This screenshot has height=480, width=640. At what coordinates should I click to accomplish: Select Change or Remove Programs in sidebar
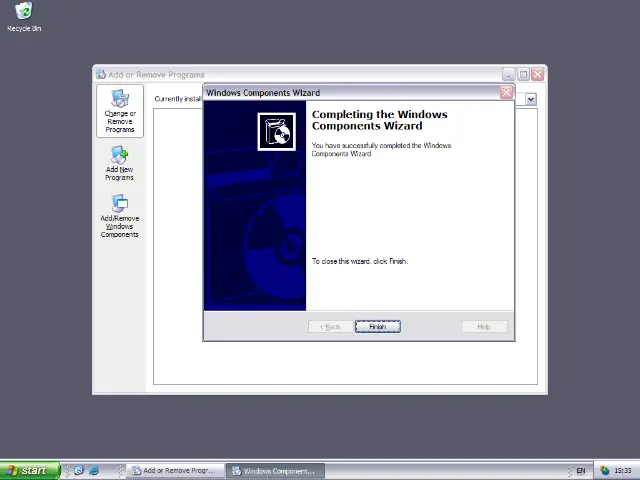tap(120, 111)
